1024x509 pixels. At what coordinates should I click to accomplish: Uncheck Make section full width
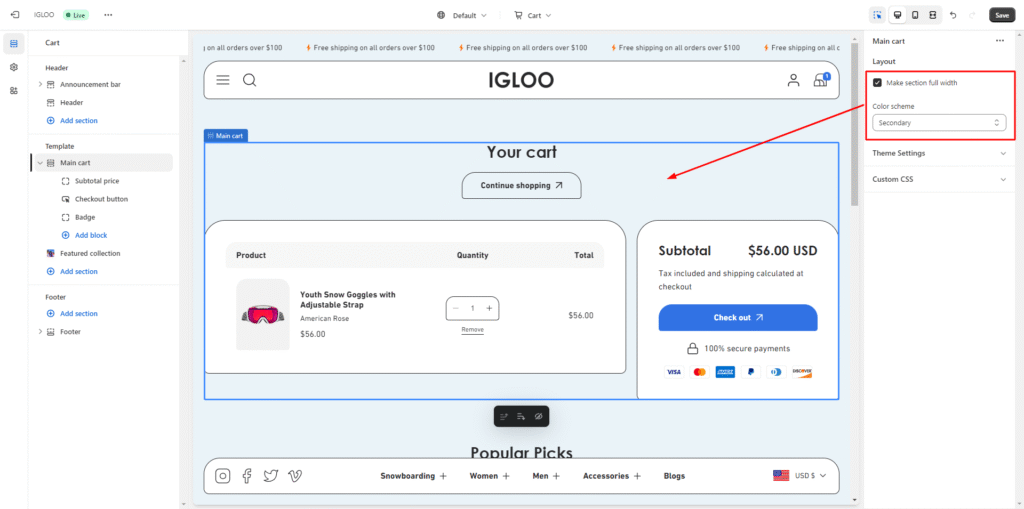pyautogui.click(x=877, y=83)
